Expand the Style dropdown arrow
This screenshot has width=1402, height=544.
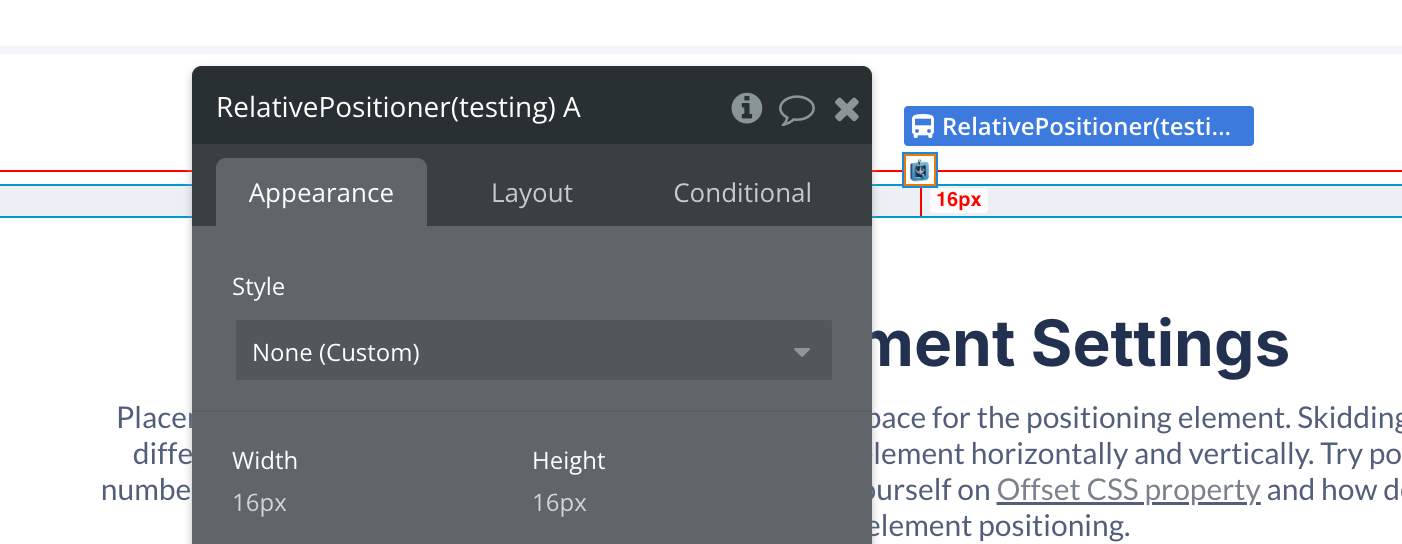801,352
